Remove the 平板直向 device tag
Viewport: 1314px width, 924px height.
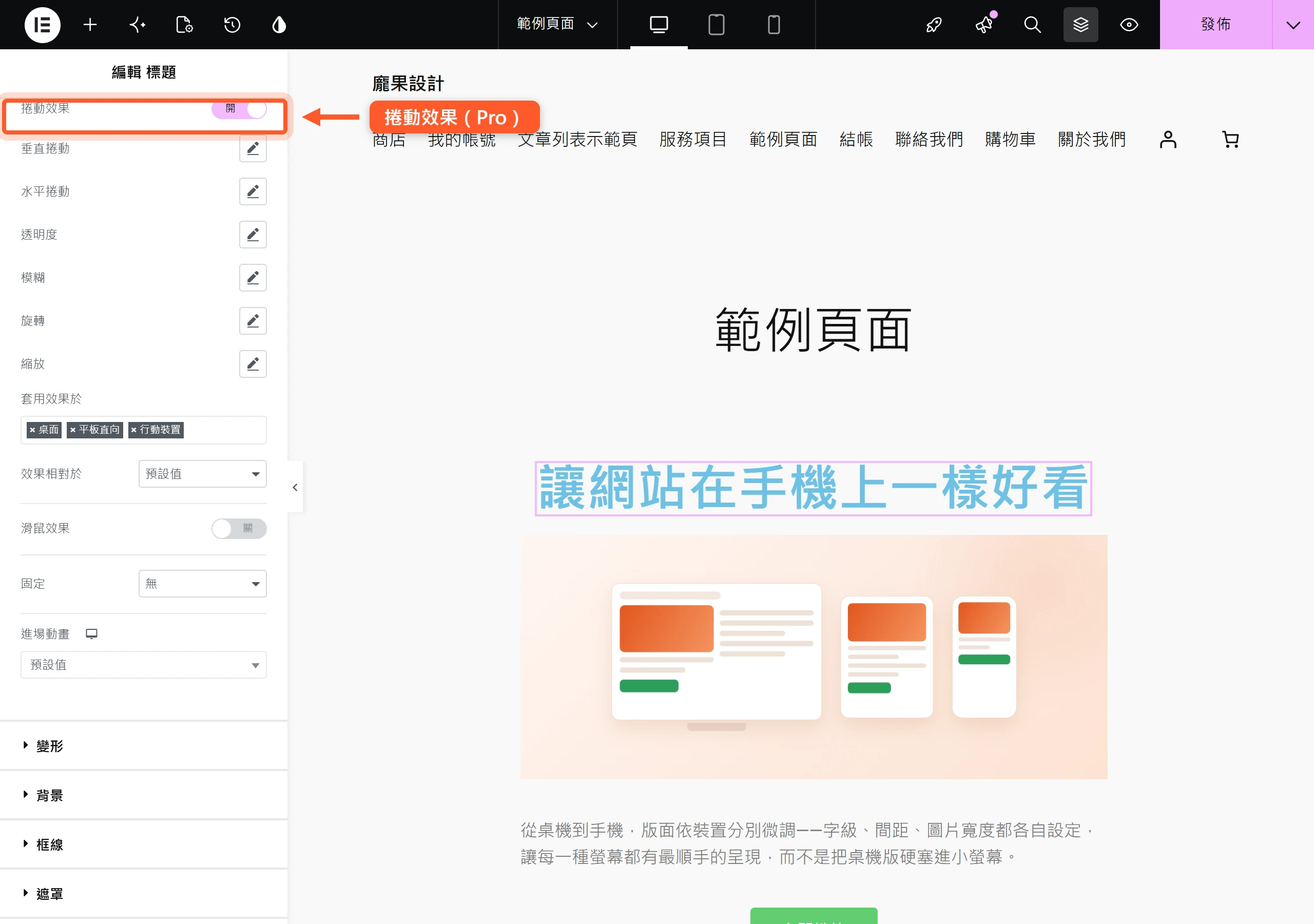click(73, 430)
